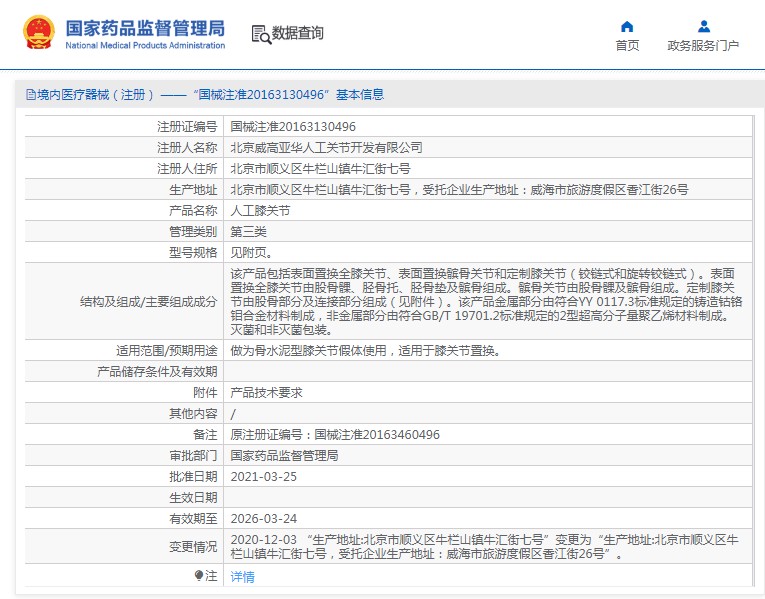
Task: Select approval date 2021-03-25
Action: pos(263,477)
